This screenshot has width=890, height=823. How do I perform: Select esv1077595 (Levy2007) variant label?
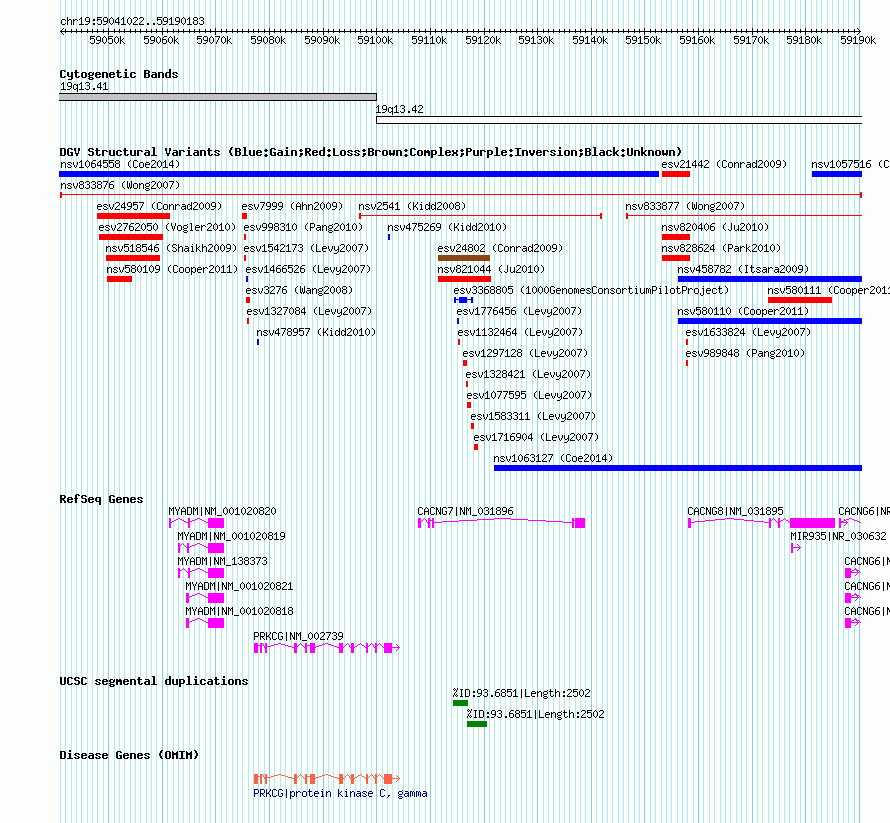529,395
